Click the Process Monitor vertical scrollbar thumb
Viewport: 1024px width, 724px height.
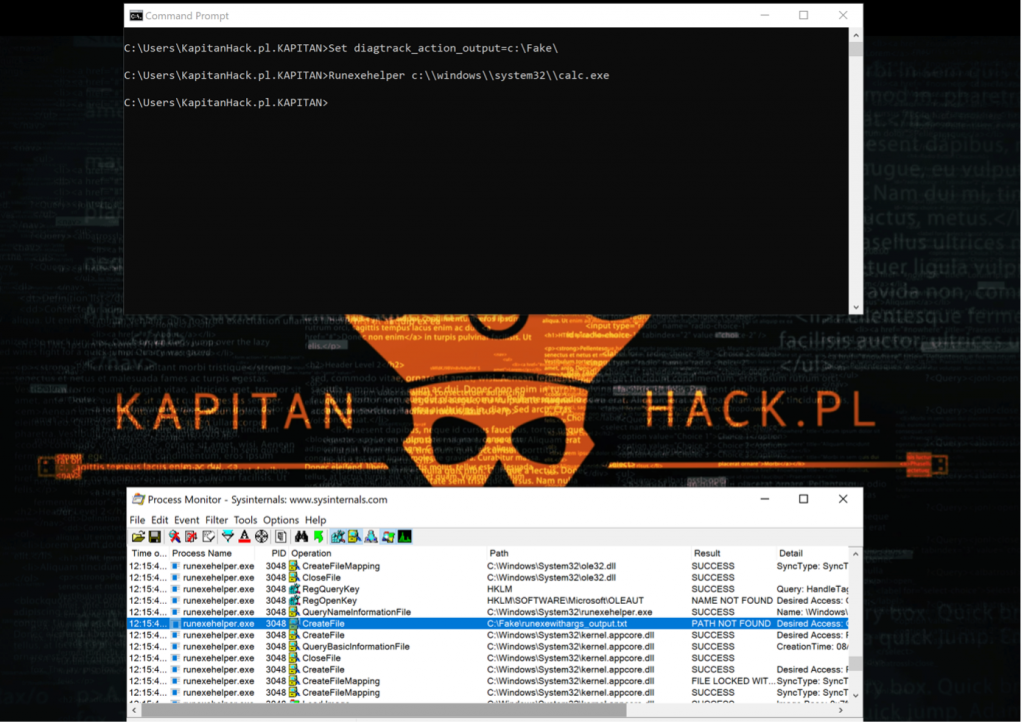[x=856, y=663]
